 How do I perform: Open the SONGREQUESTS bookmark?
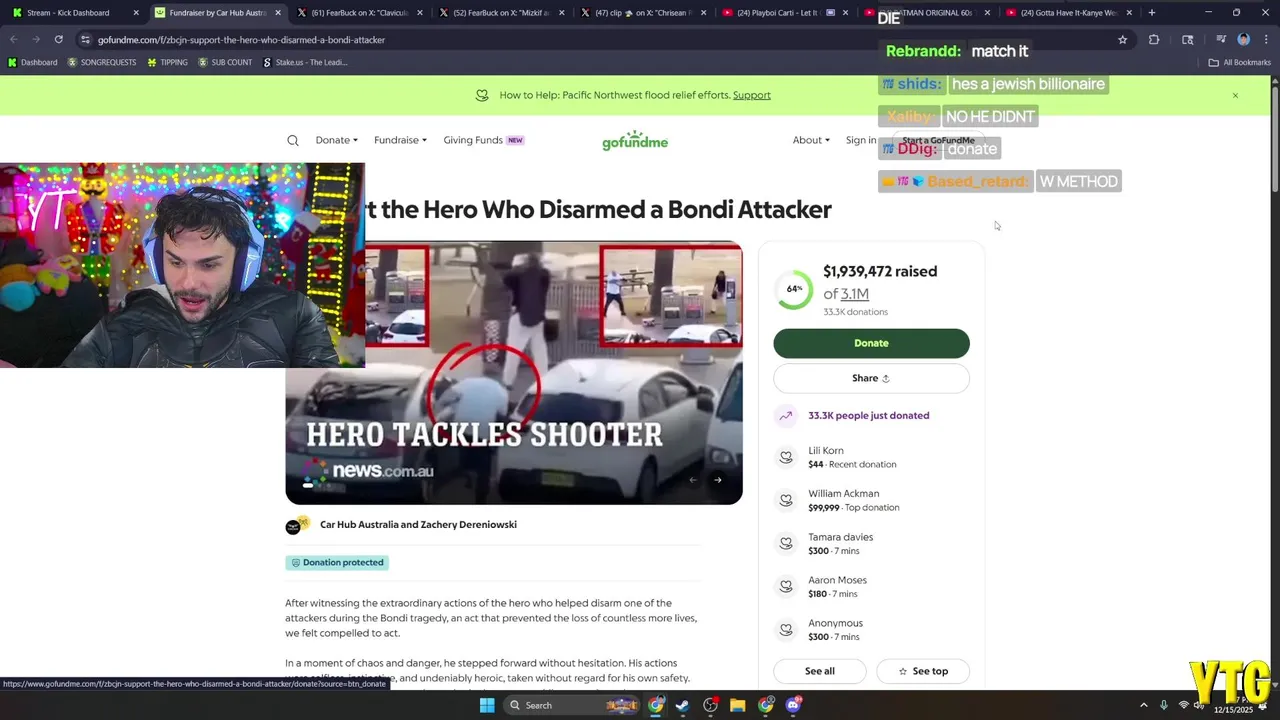(103, 62)
